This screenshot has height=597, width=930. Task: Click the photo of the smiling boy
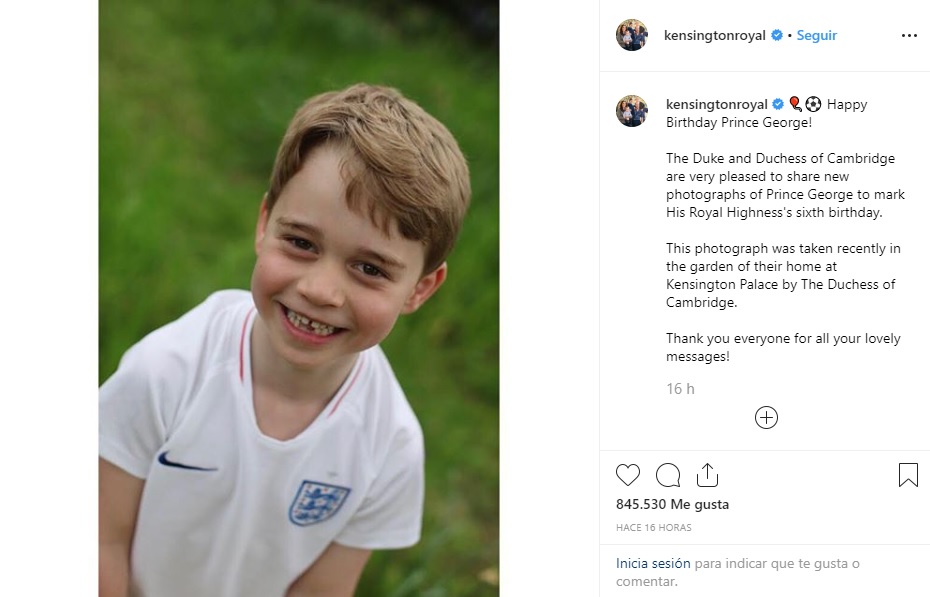click(x=299, y=298)
